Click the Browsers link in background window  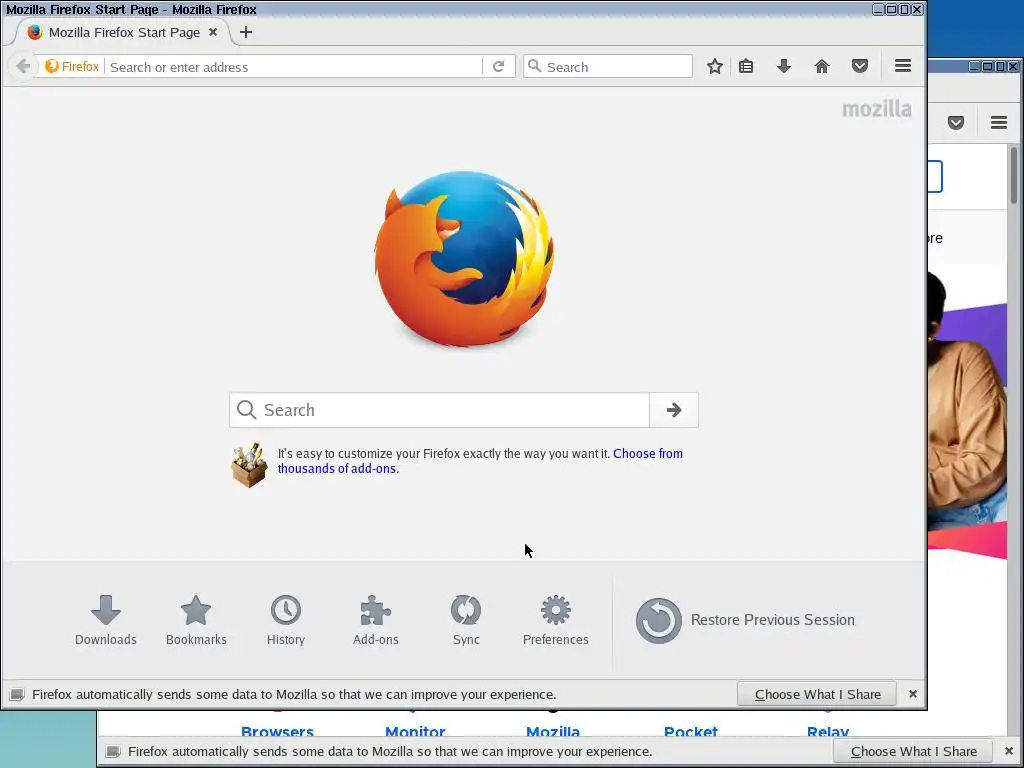(277, 731)
